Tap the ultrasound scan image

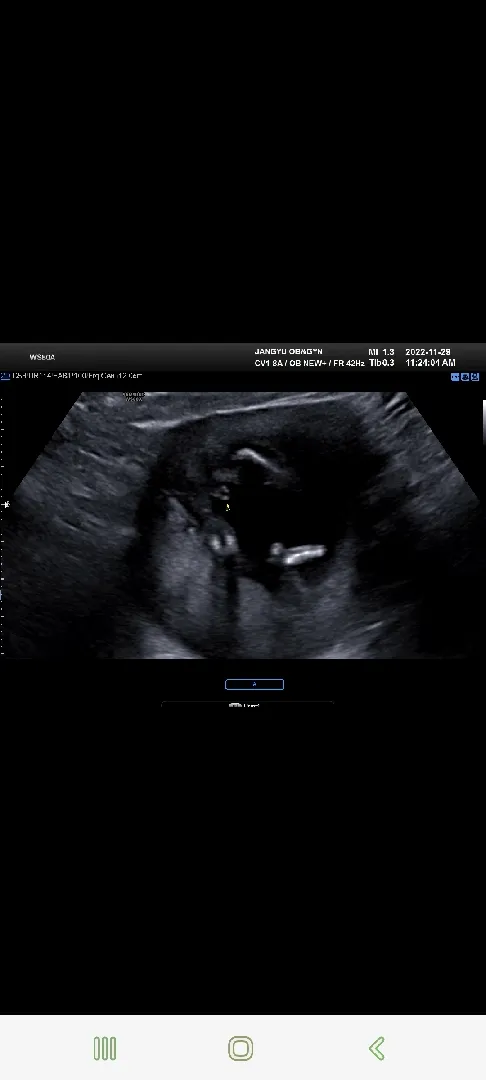(242, 525)
